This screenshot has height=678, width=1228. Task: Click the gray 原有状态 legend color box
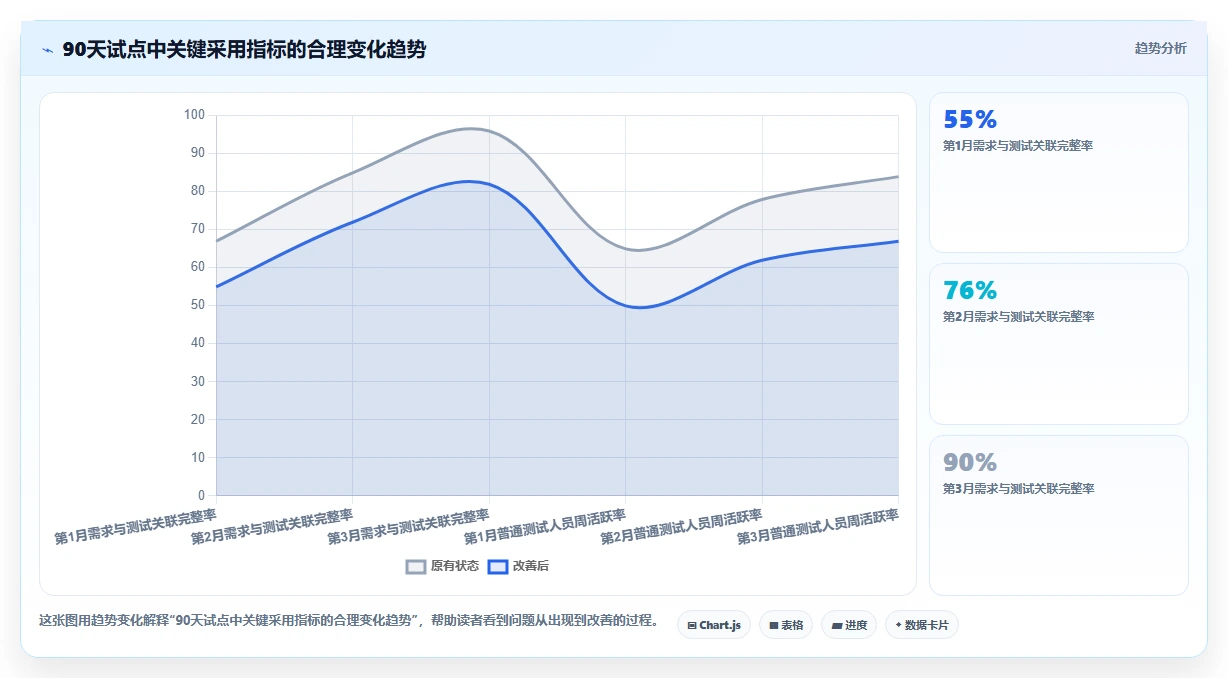pos(416,567)
